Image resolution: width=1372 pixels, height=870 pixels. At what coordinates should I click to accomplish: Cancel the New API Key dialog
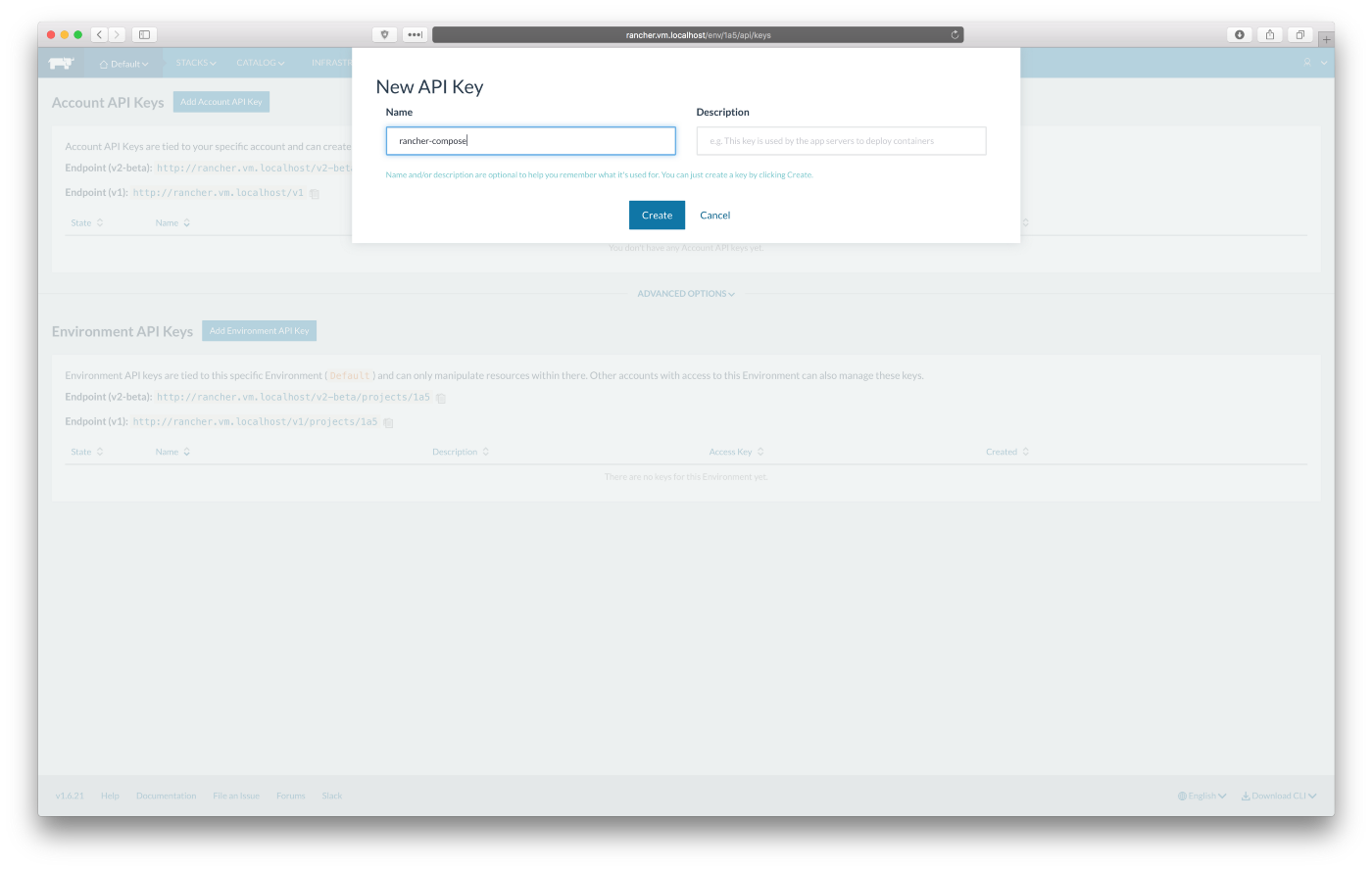[x=715, y=216]
